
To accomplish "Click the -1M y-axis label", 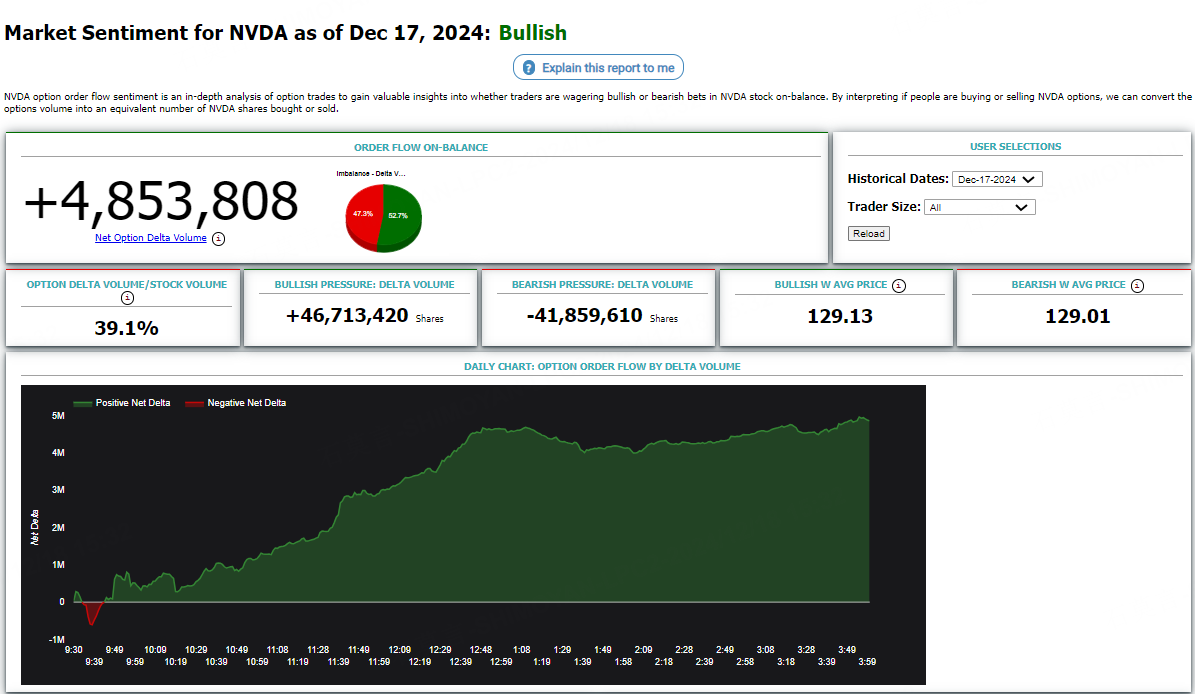I will click(56, 639).
